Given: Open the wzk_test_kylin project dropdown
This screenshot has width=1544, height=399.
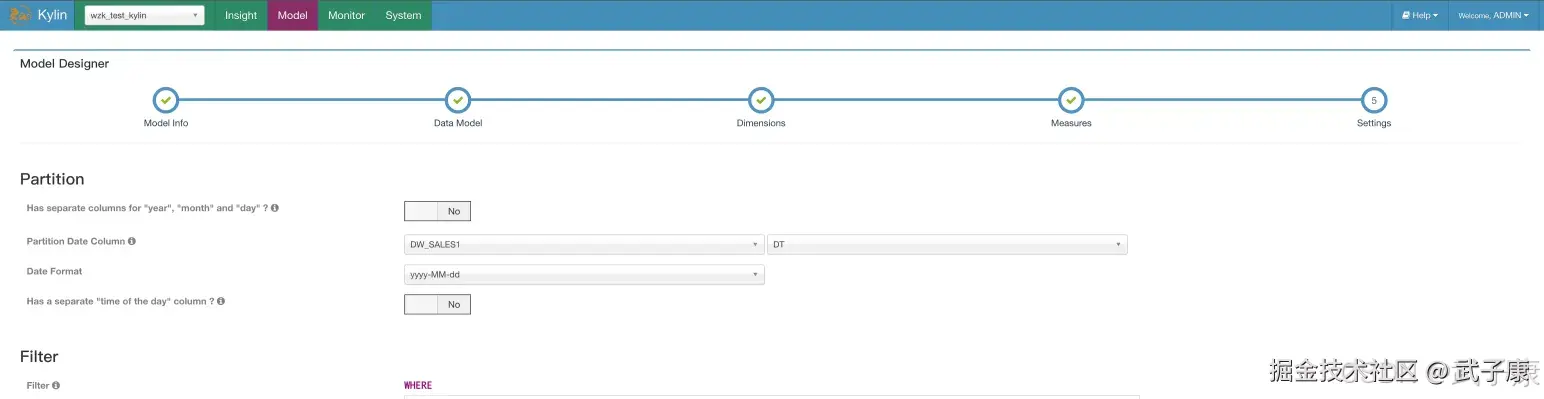Looking at the screenshot, I should click(x=145, y=15).
